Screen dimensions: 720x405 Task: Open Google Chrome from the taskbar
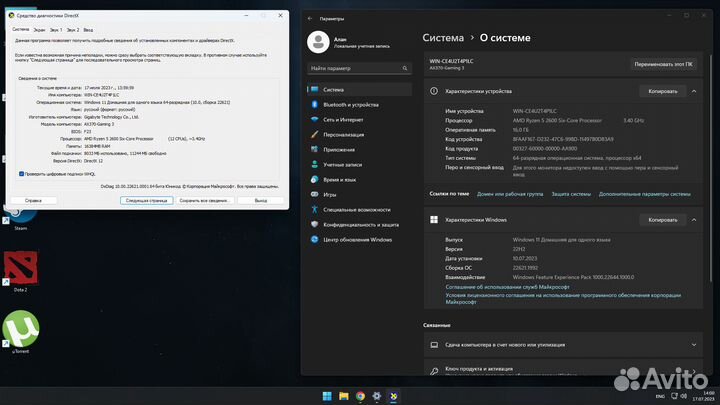[360, 396]
